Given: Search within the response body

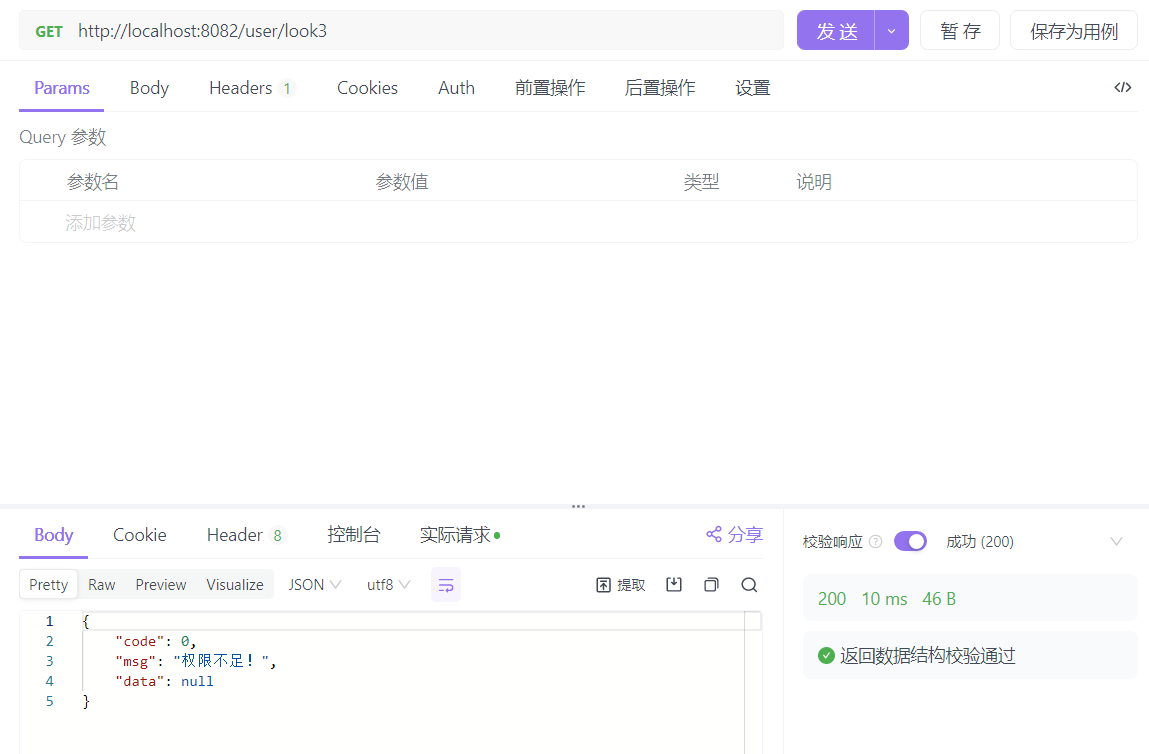Looking at the screenshot, I should point(749,584).
